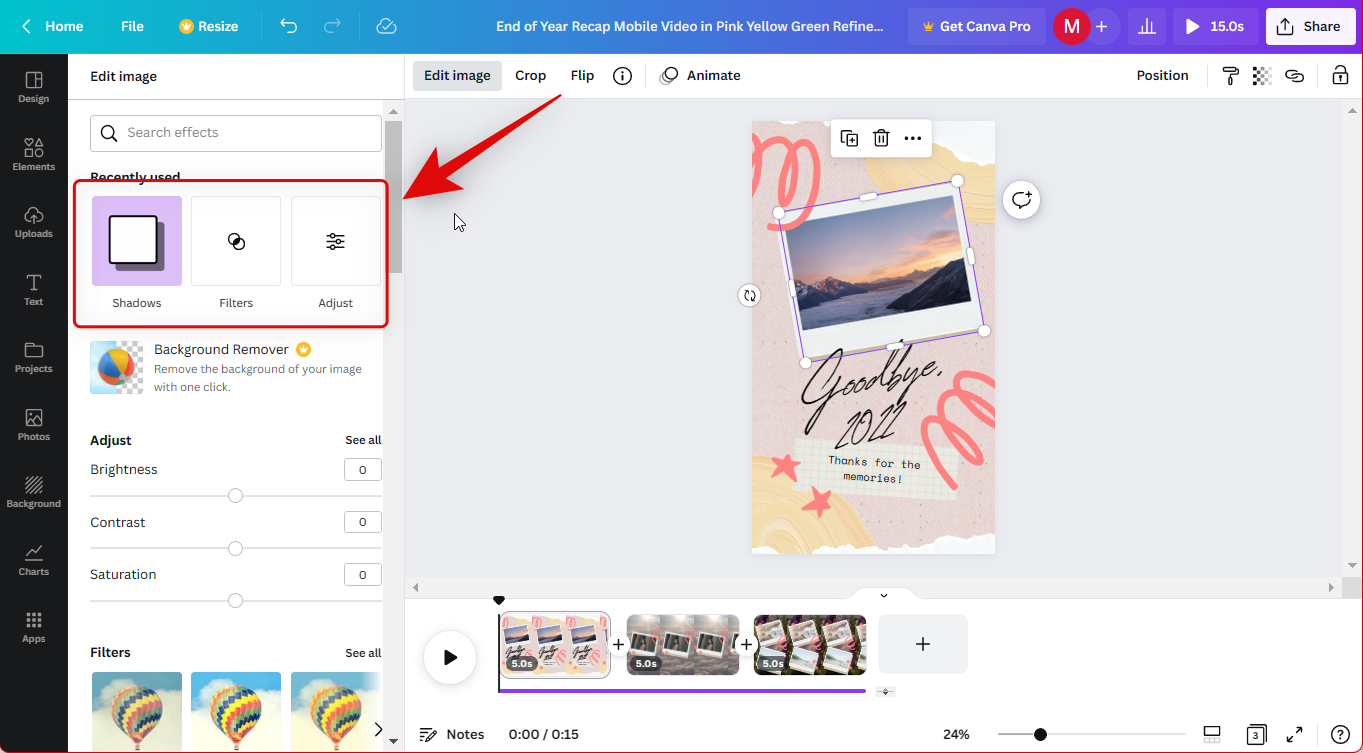Click the zoom slider handle
Screen dimensions: 1363x753
pos(1040,735)
